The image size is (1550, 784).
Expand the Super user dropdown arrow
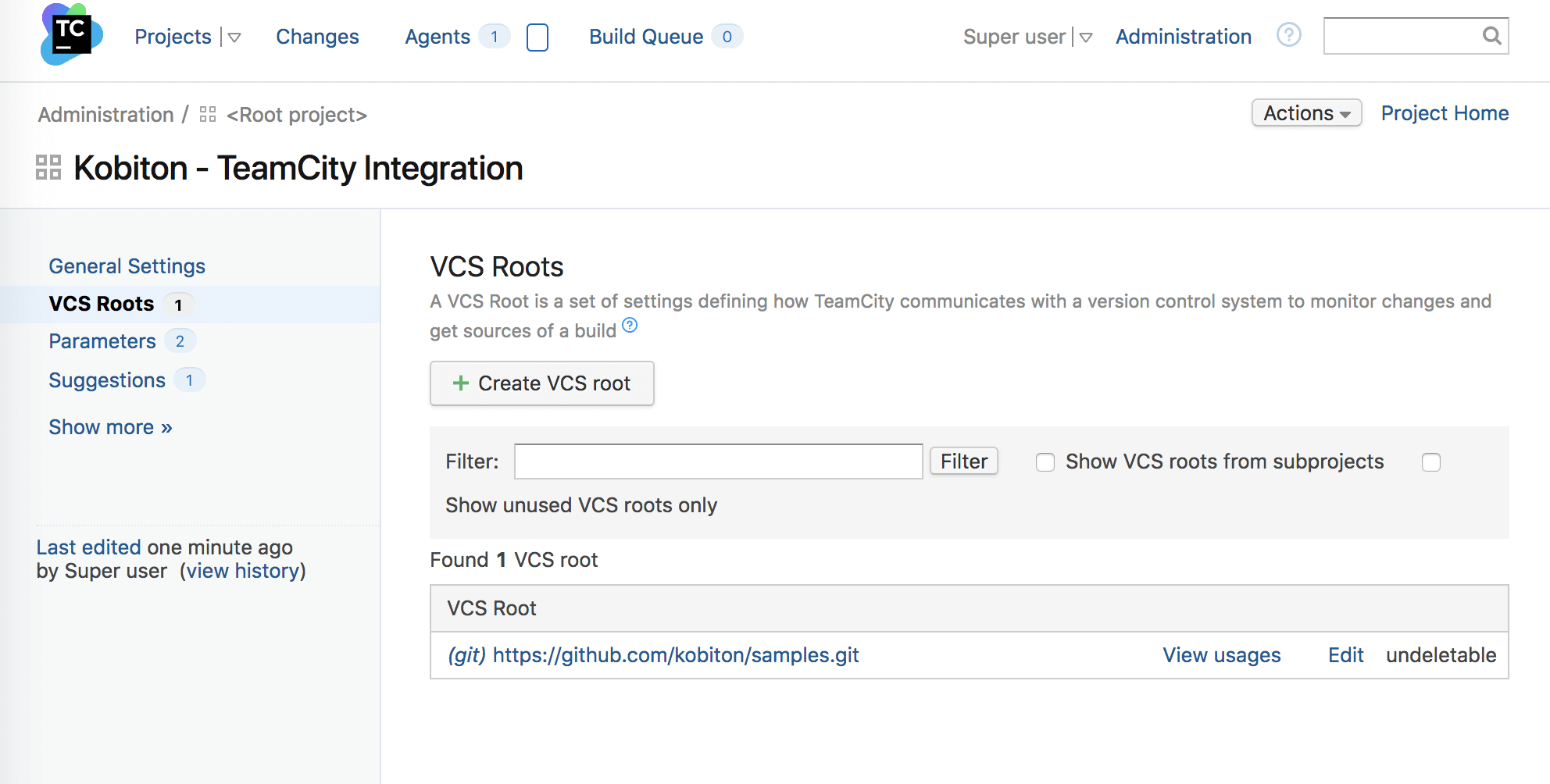coord(1085,37)
